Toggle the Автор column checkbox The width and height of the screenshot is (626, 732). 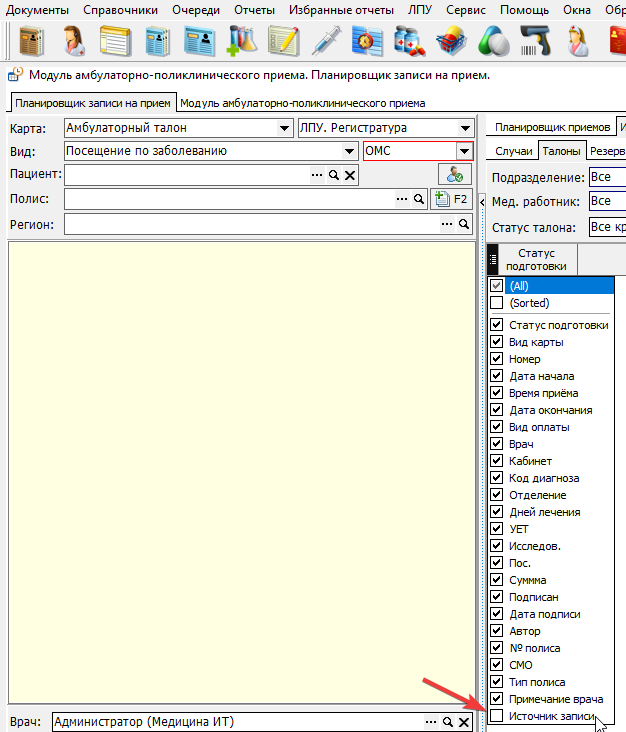pos(496,631)
